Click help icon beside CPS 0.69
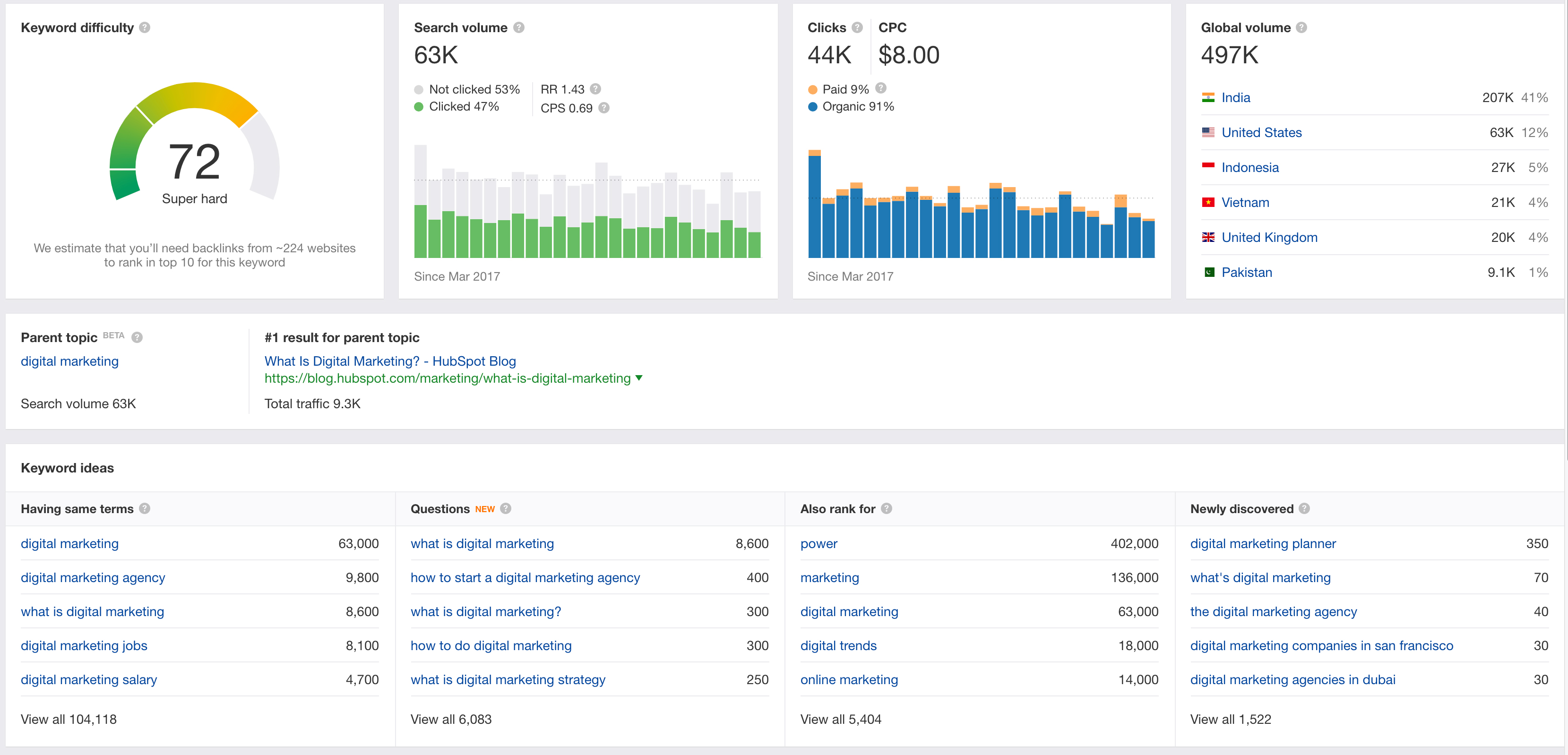The height and width of the screenshot is (755, 1568). tap(604, 108)
